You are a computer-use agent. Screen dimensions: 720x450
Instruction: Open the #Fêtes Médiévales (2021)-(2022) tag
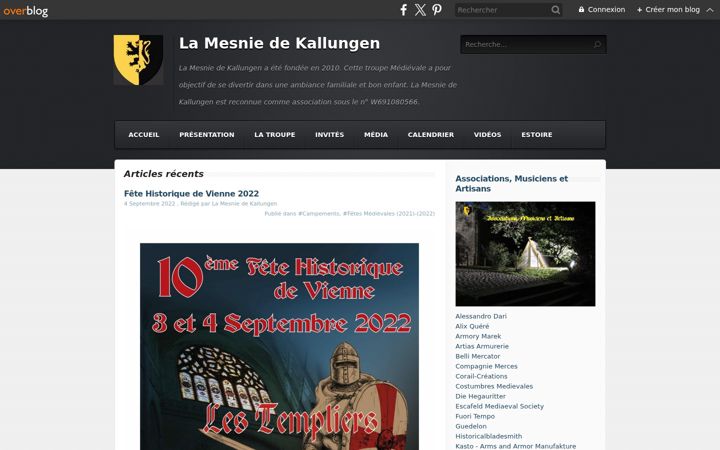[x=389, y=214]
